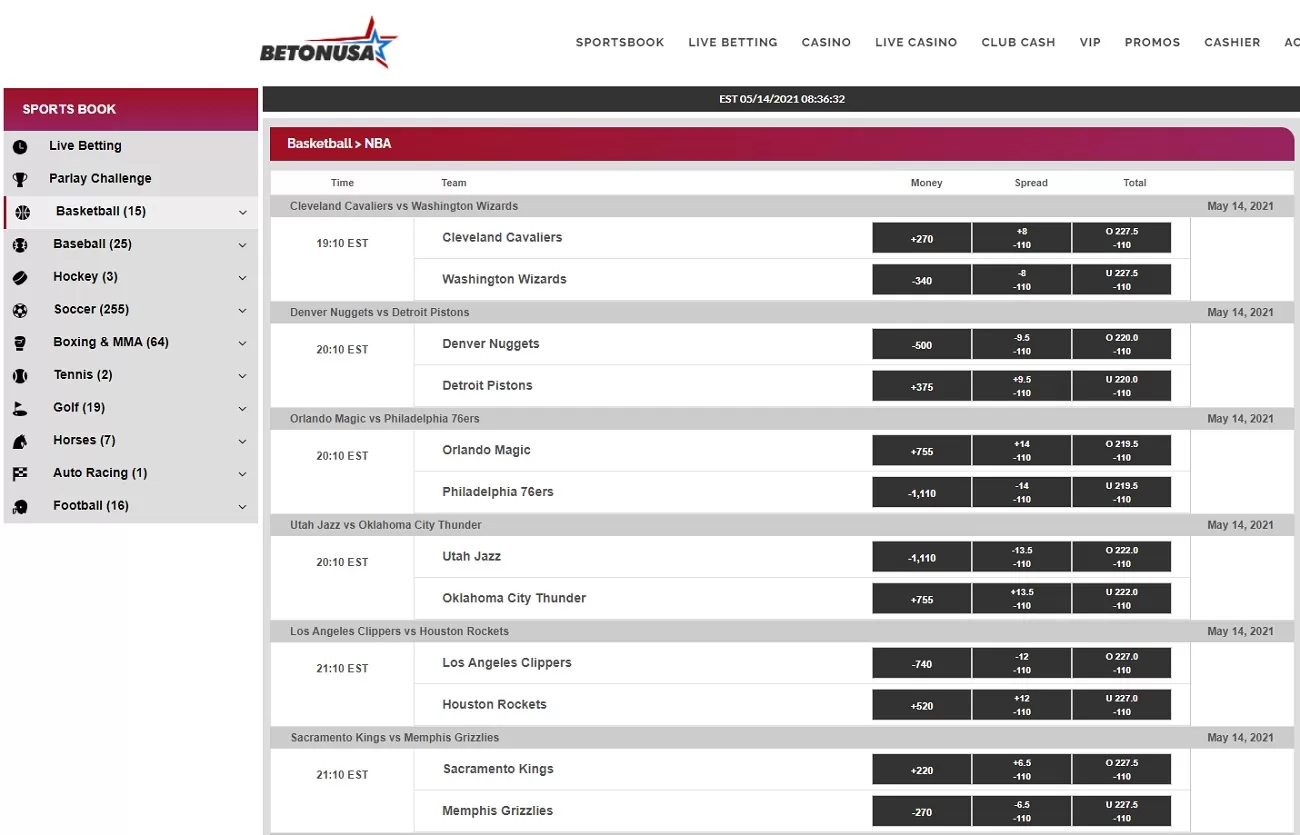Open the CLUB CASH nav item
The height and width of the screenshot is (835, 1300).
pyautogui.click(x=1018, y=42)
